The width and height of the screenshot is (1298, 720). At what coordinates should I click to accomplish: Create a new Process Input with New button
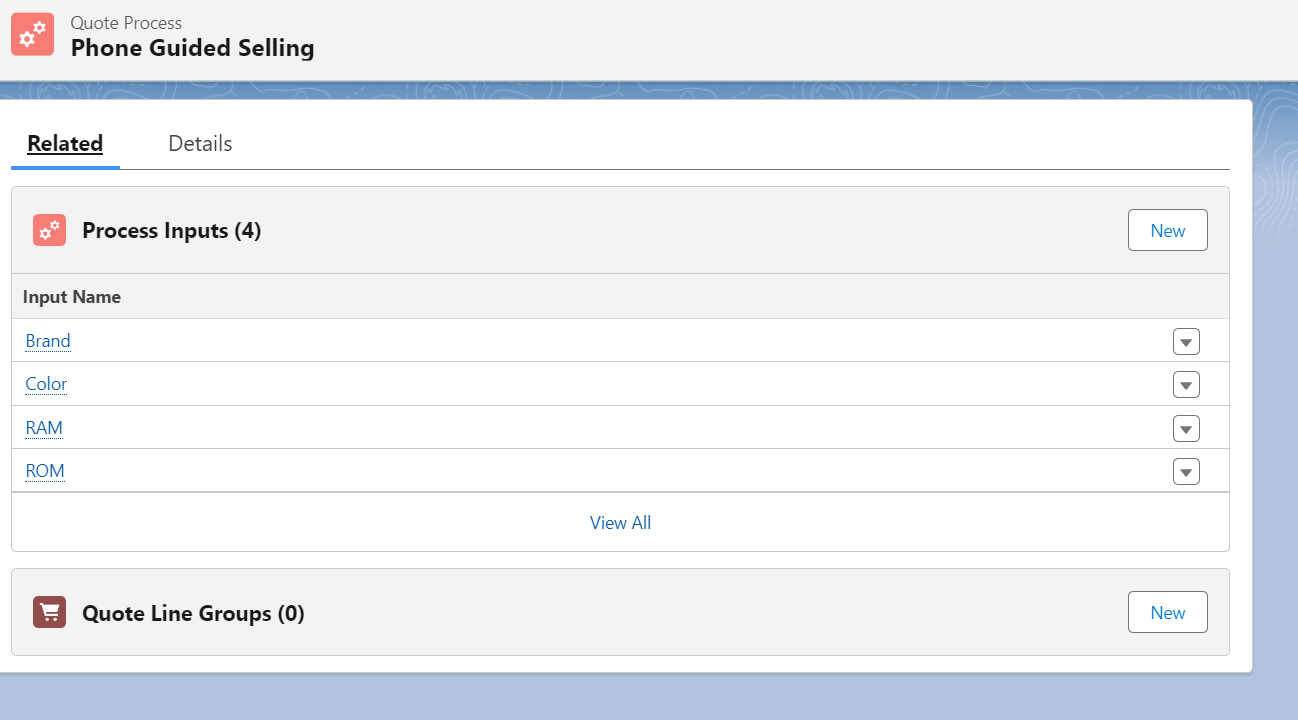click(1167, 230)
